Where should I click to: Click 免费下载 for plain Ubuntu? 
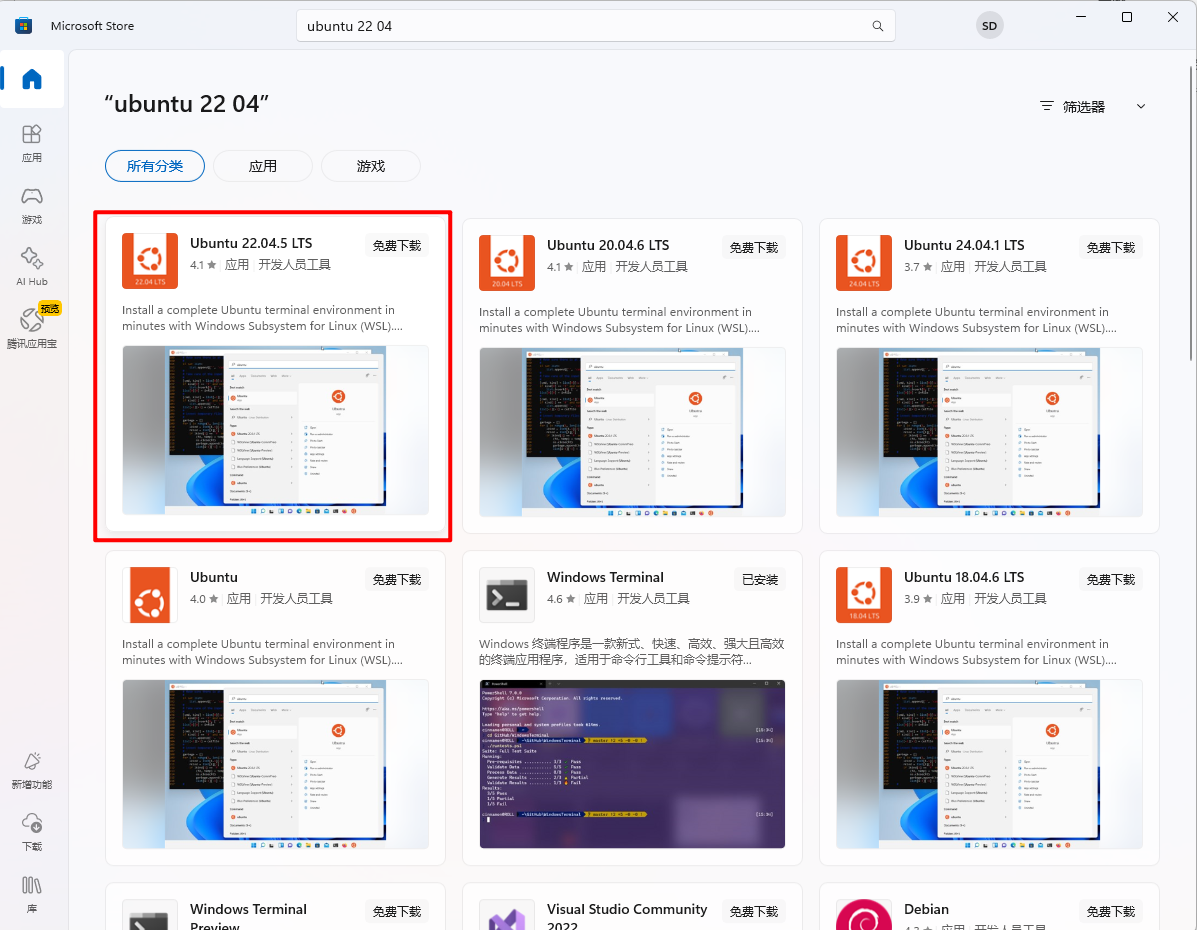[397, 580]
